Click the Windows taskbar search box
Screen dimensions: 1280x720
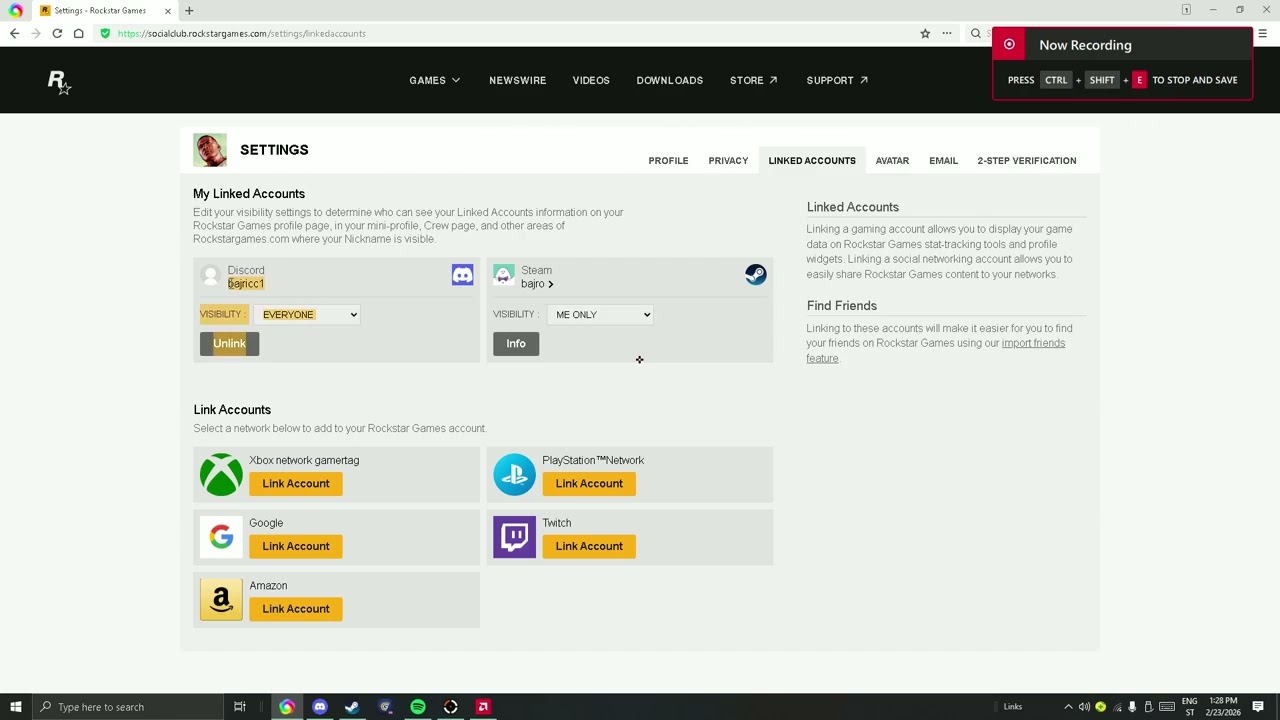(128, 707)
